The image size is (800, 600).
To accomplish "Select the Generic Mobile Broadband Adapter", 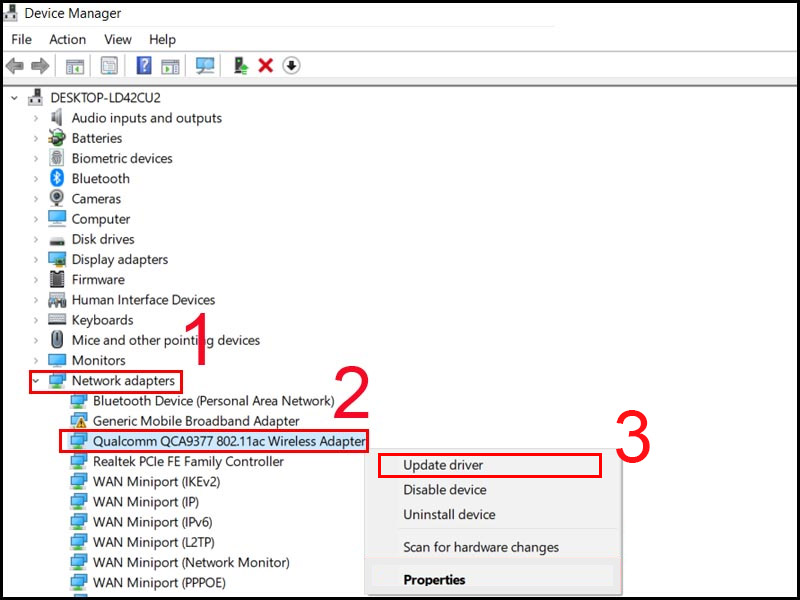I will (195, 421).
